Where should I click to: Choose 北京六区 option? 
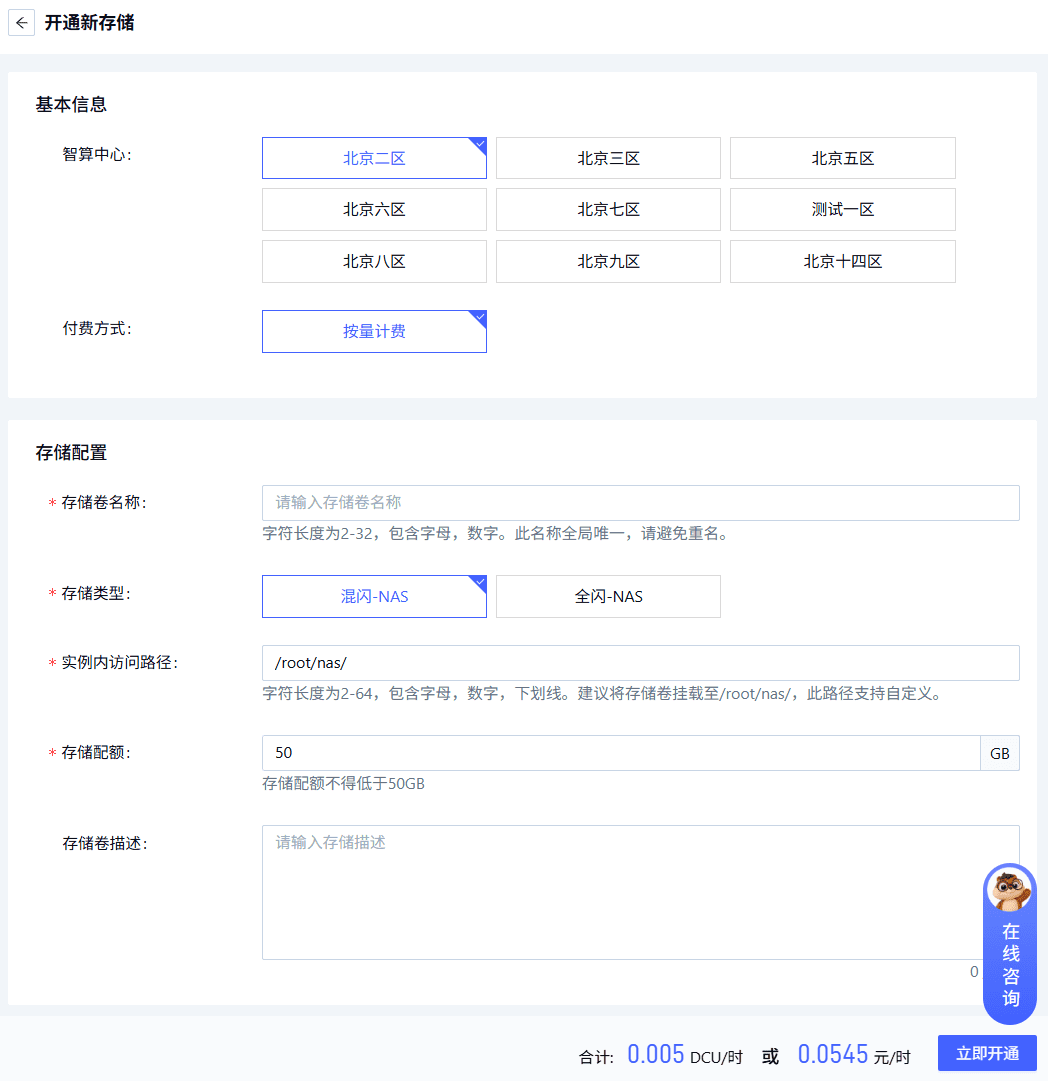click(x=374, y=210)
